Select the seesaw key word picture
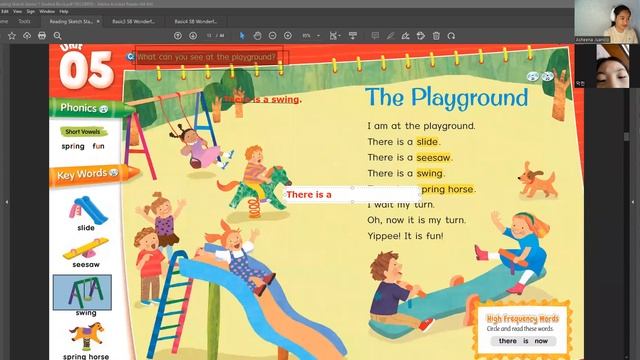This screenshot has width=640, height=360. [x=86, y=248]
